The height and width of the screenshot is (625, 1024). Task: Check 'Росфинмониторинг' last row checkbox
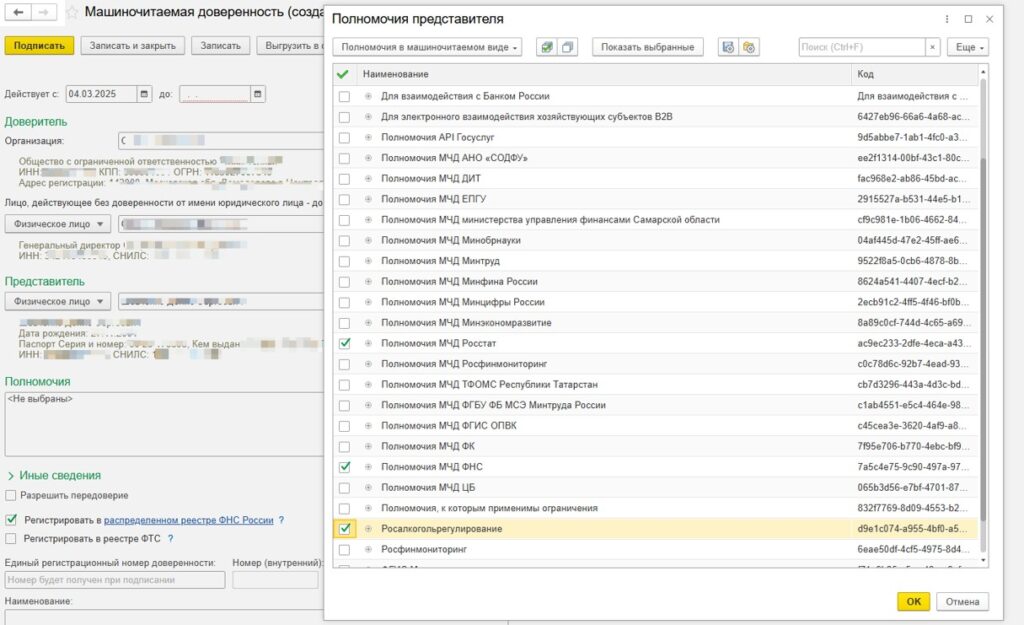click(344, 550)
